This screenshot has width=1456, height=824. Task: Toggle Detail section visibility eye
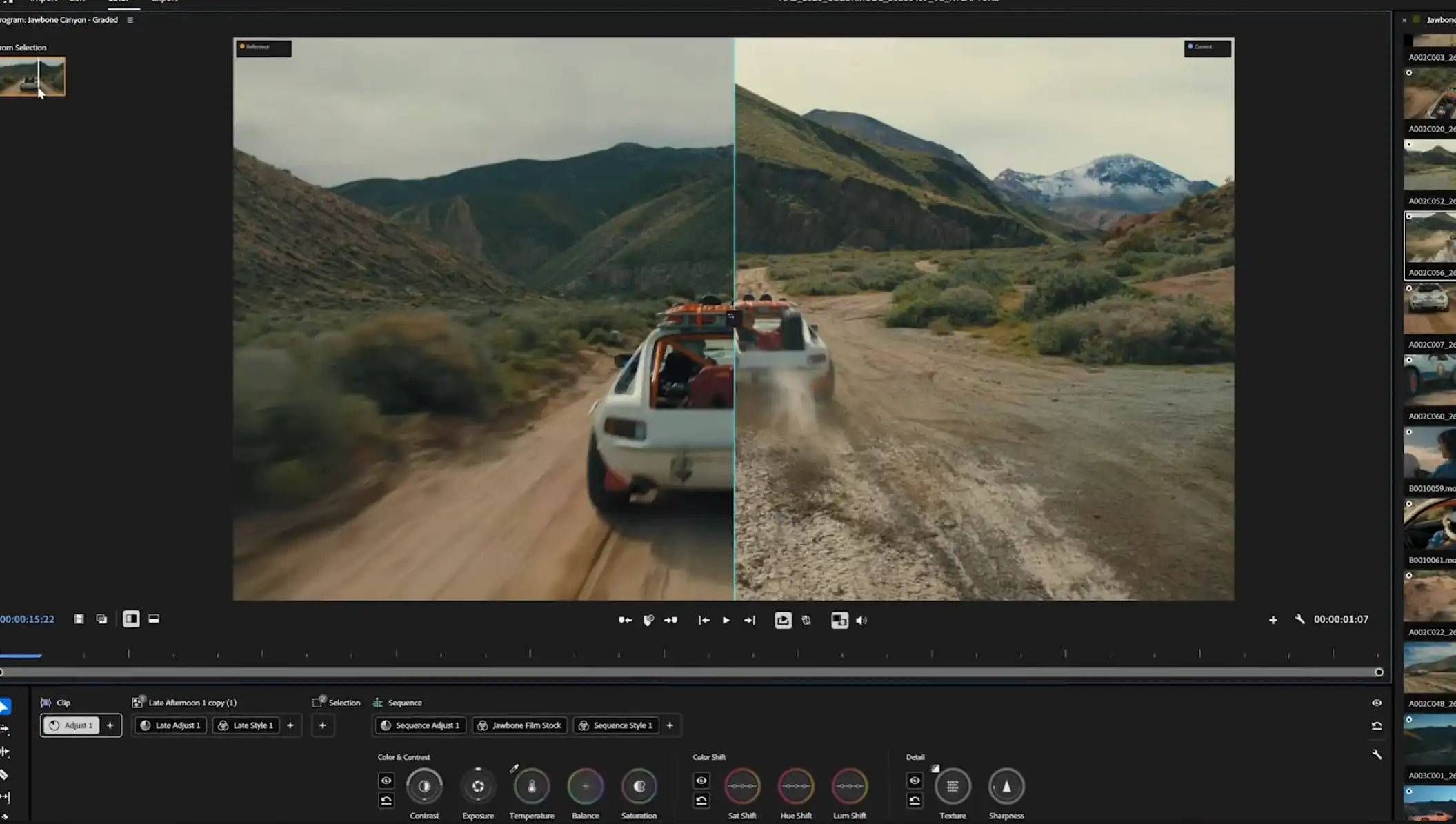tap(915, 781)
